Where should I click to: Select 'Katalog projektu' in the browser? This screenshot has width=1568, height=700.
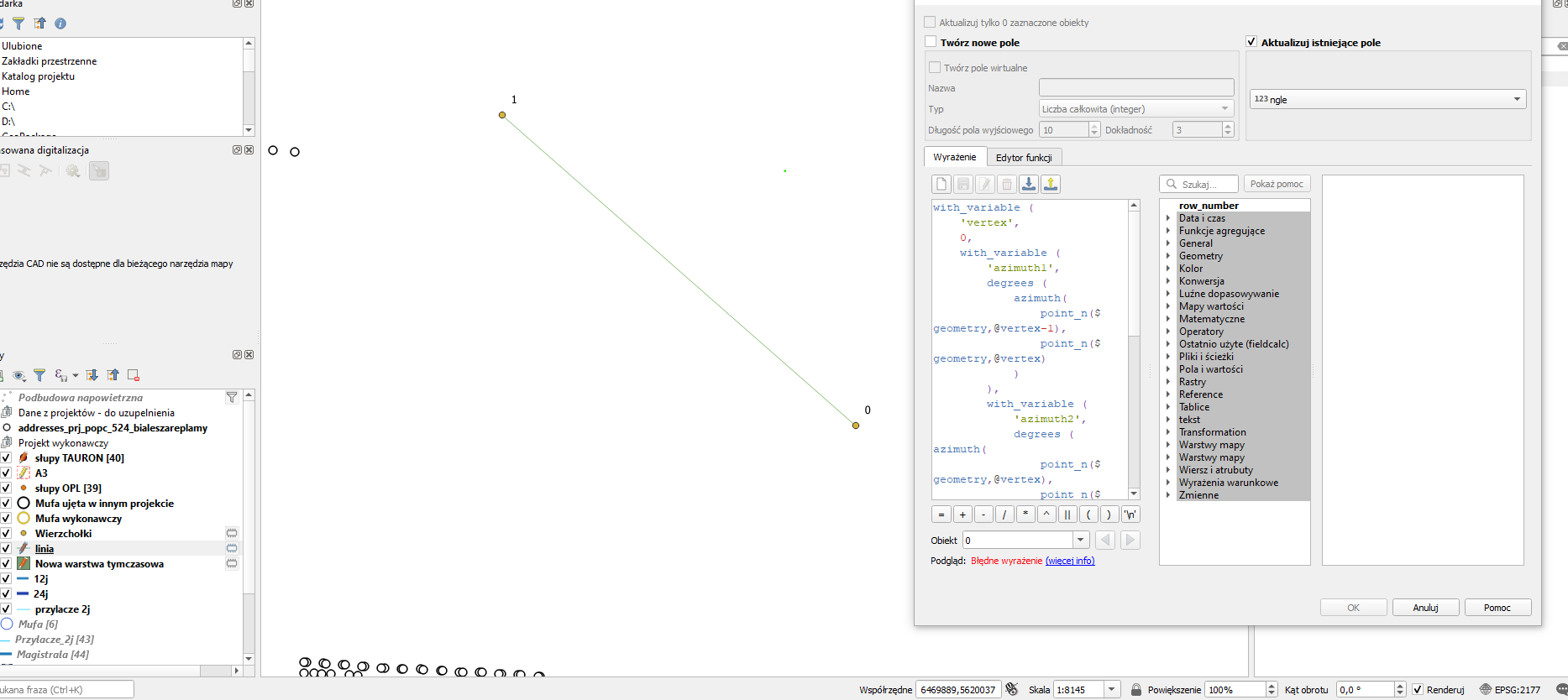pyautogui.click(x=38, y=76)
